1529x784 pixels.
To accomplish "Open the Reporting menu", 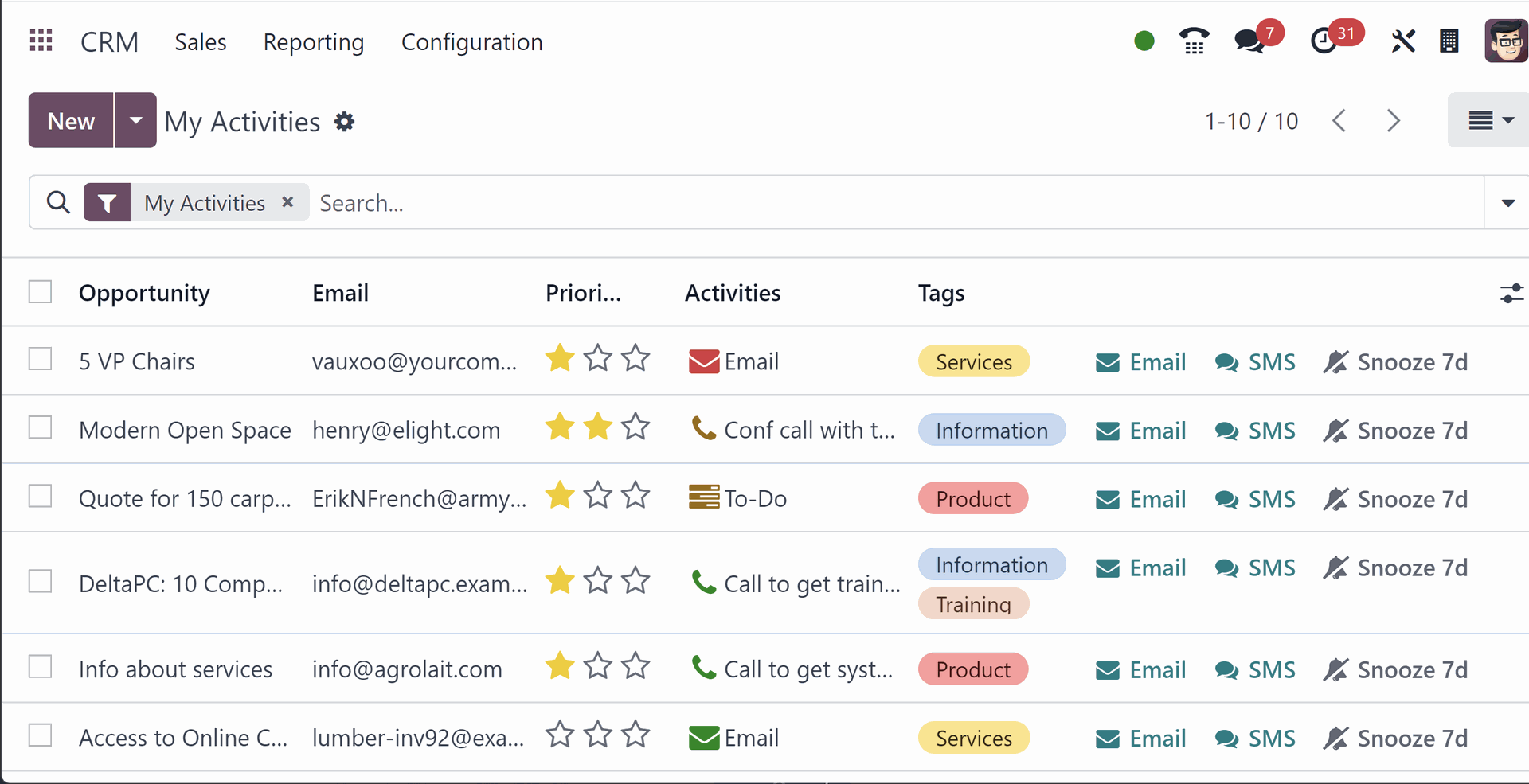I will (x=314, y=42).
